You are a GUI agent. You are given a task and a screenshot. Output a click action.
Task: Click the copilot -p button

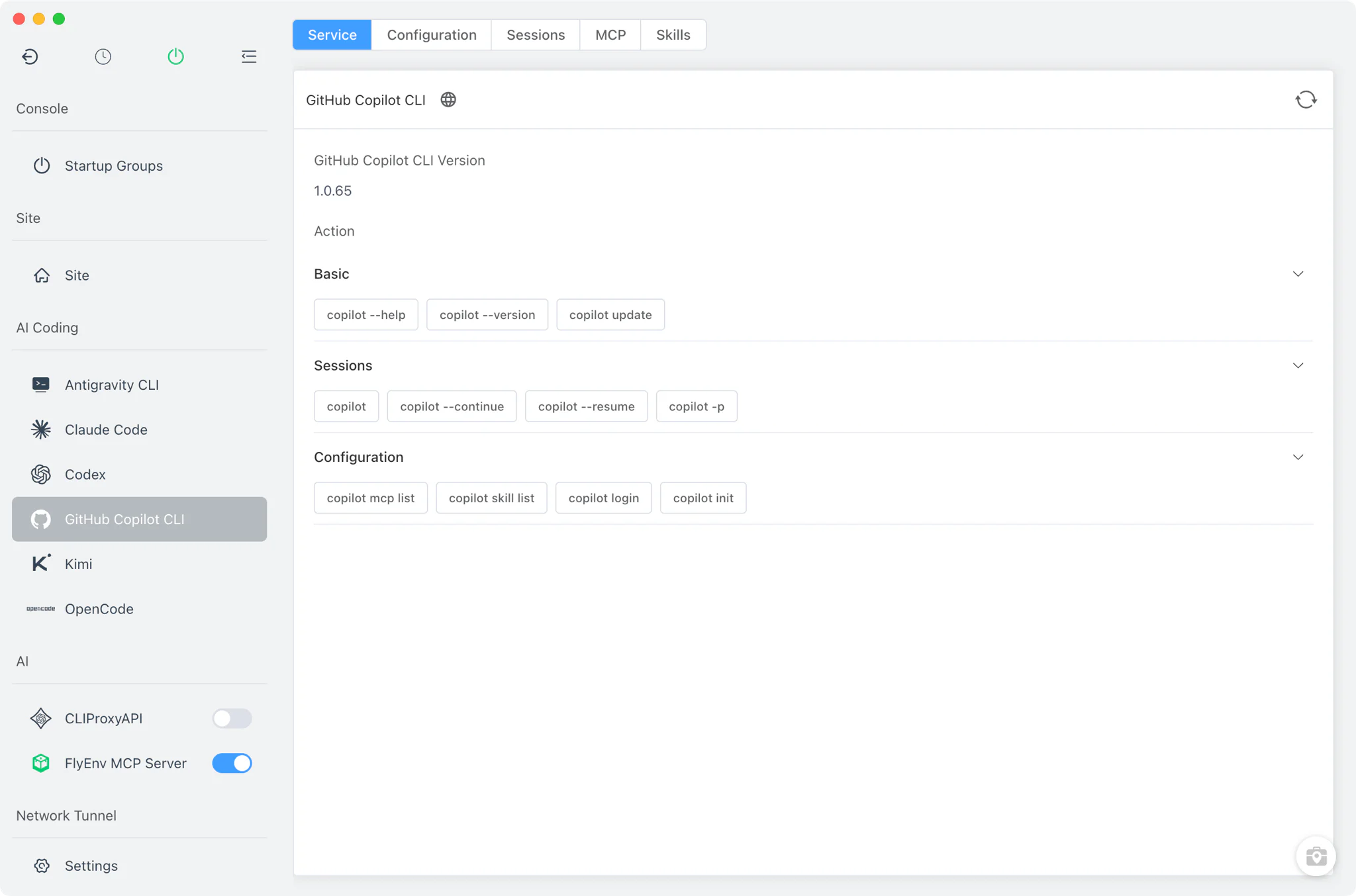tap(697, 406)
